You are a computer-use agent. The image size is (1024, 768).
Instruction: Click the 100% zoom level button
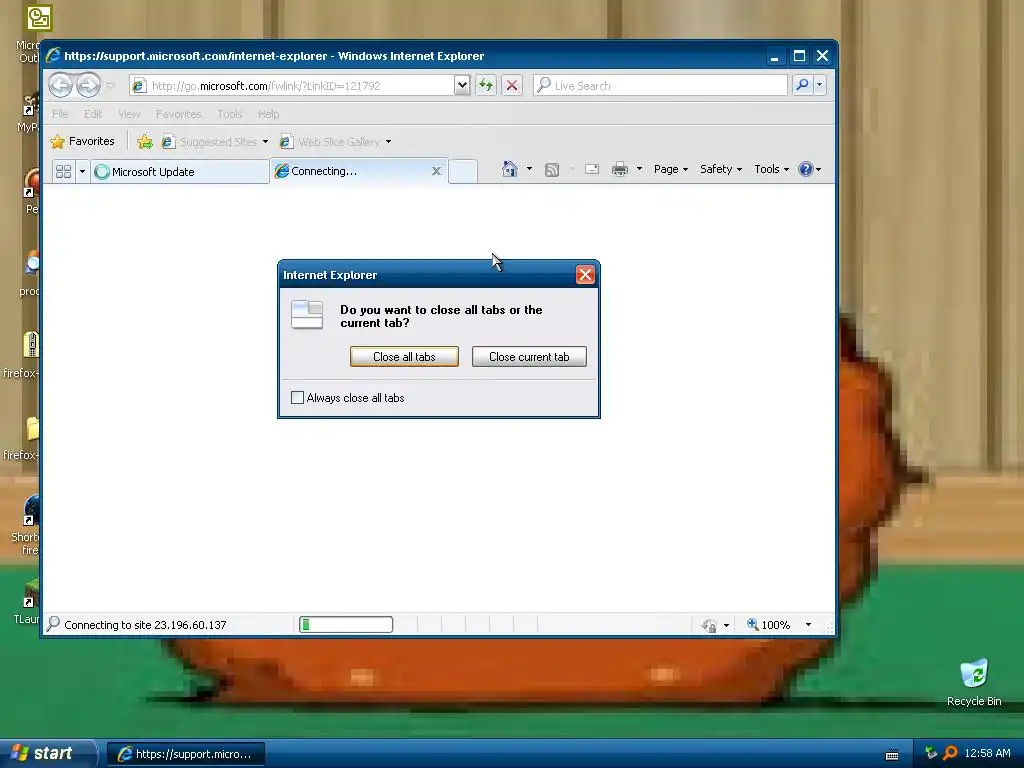[768, 625]
